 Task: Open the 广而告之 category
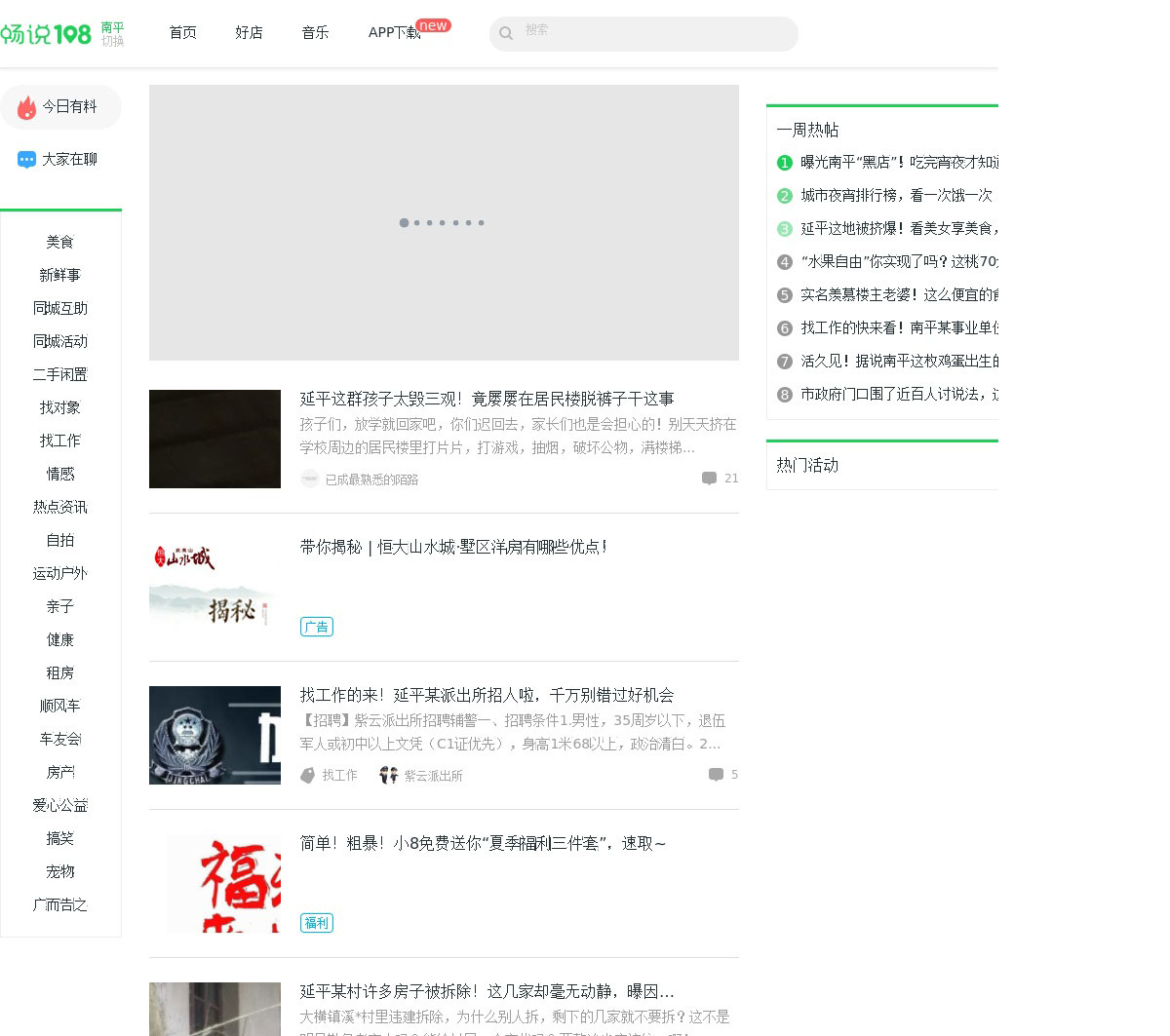pyautogui.click(x=60, y=904)
